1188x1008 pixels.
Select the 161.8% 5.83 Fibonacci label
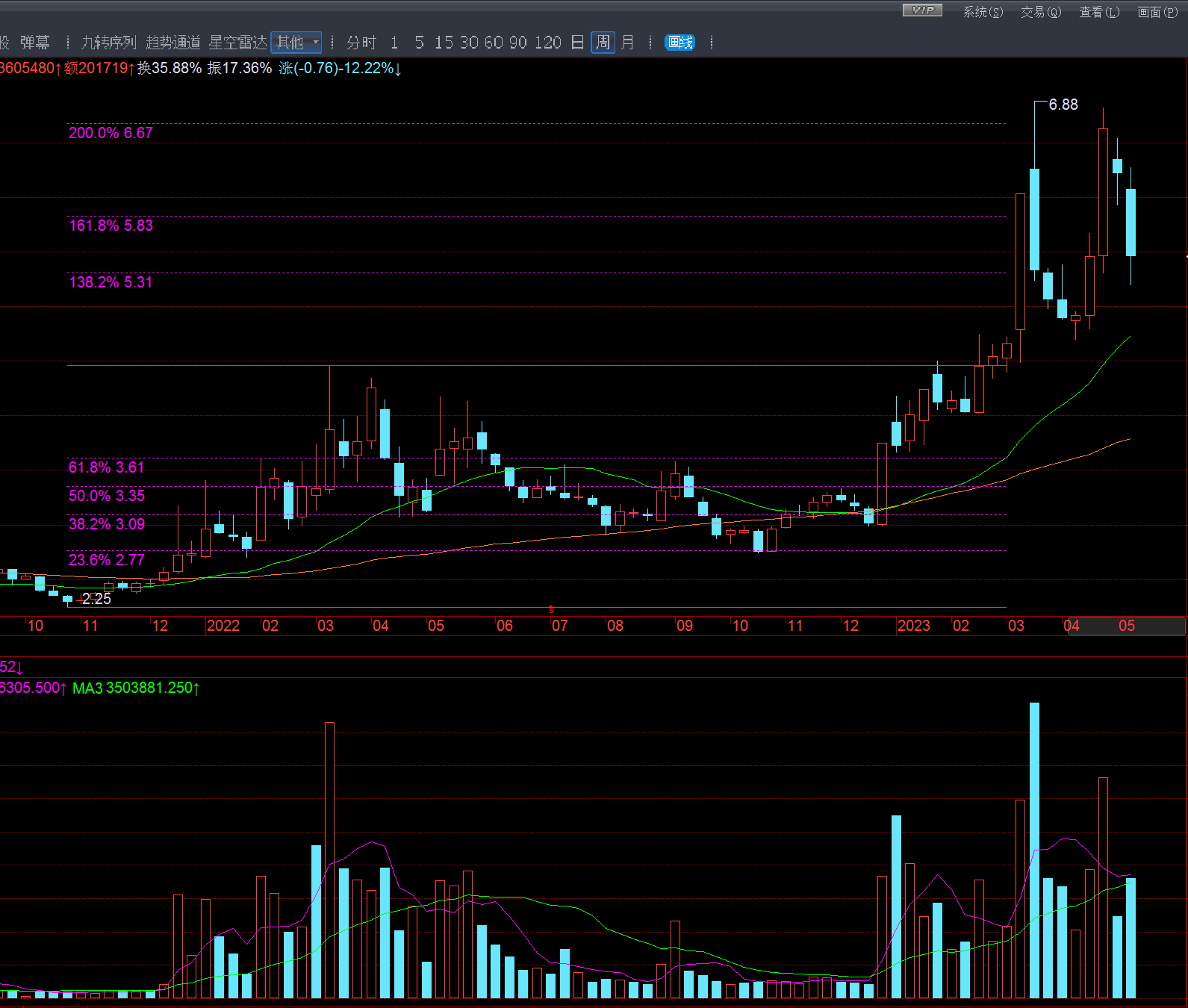pos(111,225)
